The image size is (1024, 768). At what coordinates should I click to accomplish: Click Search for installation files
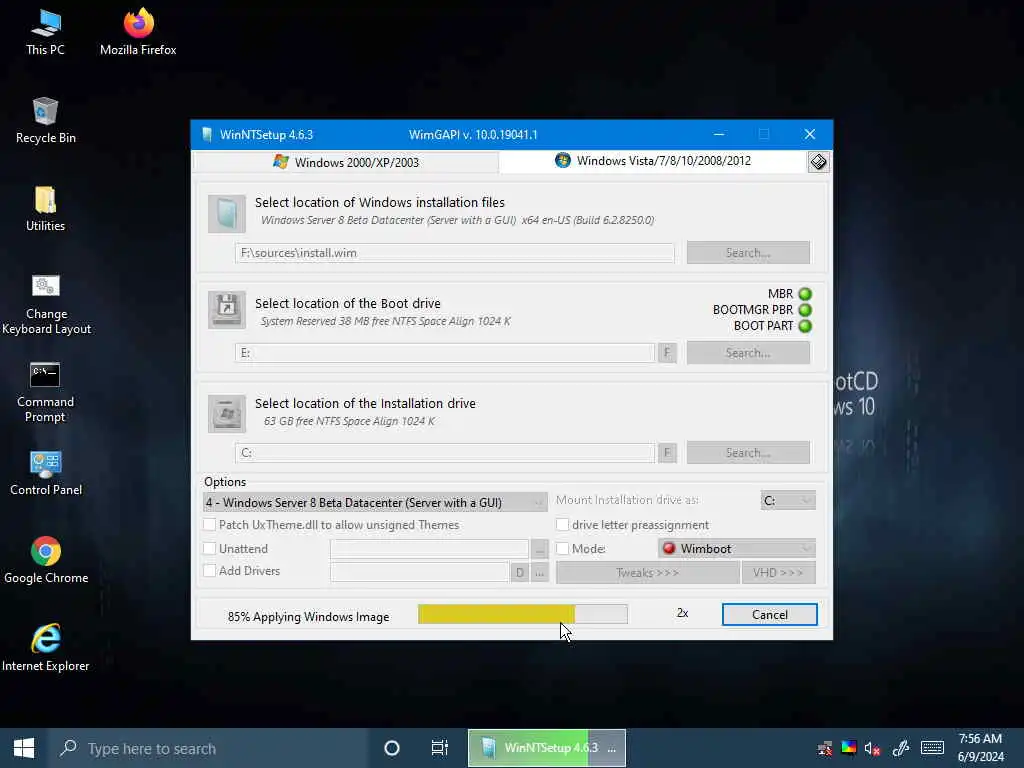pos(748,253)
